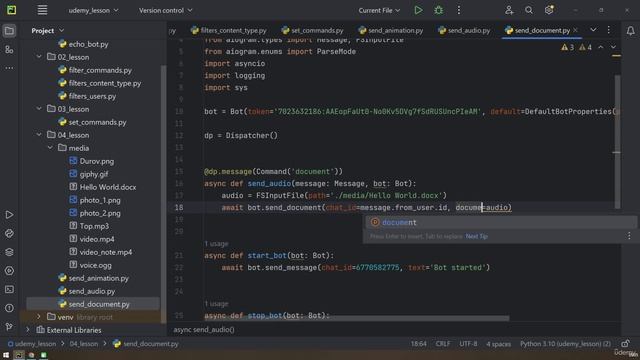Collapse the media folder

50,148
